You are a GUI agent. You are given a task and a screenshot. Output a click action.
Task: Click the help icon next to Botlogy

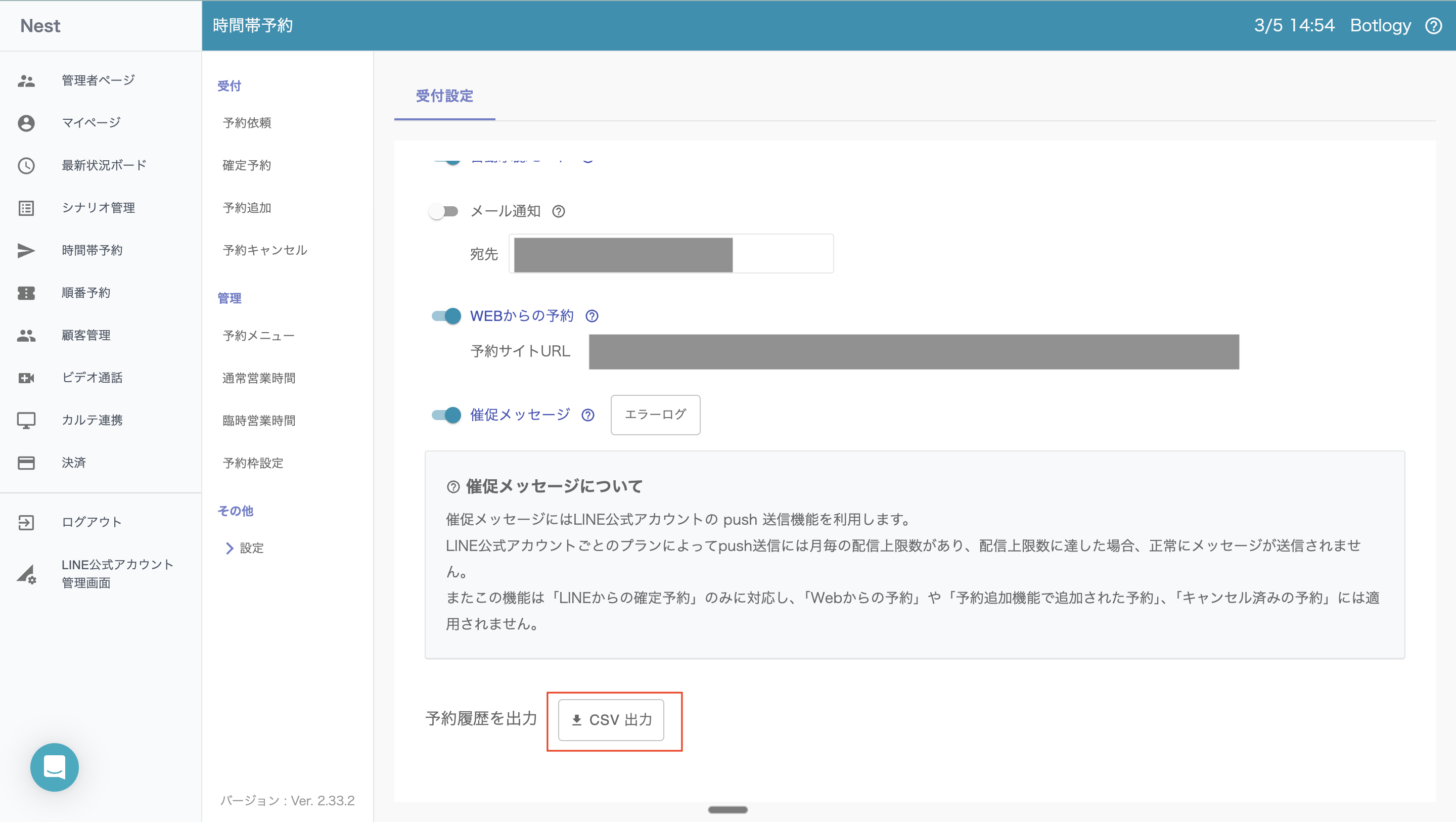(1433, 25)
